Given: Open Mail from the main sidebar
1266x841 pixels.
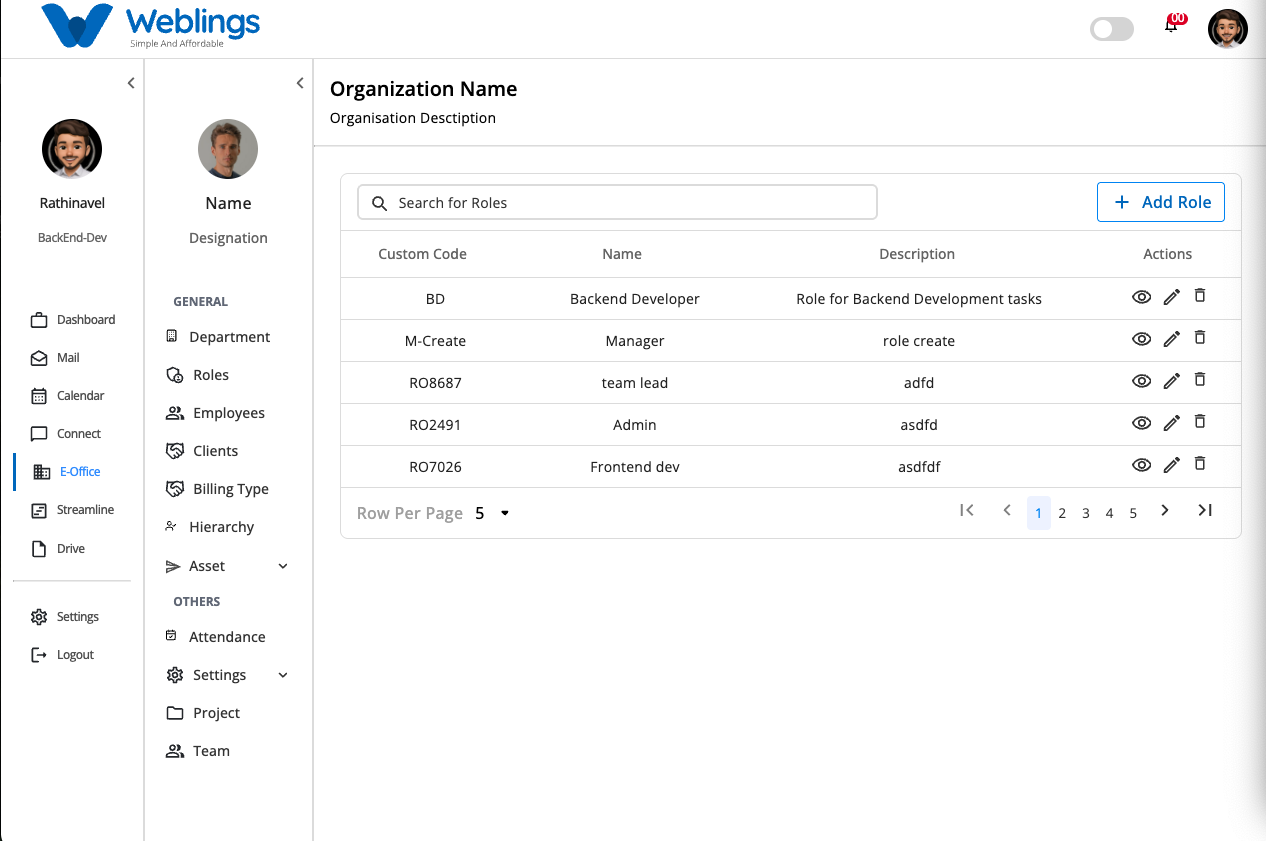Looking at the screenshot, I should point(55,358).
